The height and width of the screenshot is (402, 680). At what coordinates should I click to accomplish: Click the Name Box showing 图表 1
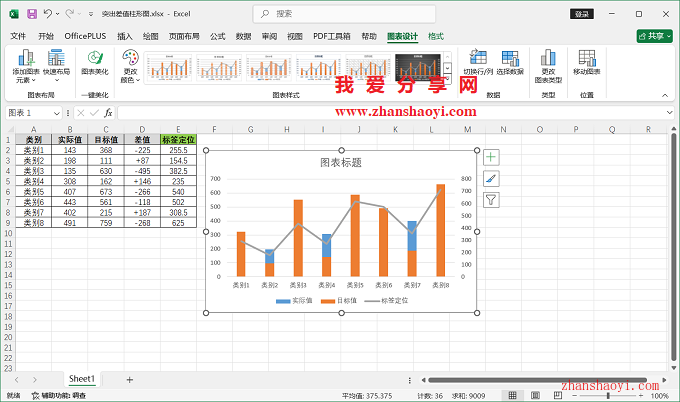(x=29, y=113)
